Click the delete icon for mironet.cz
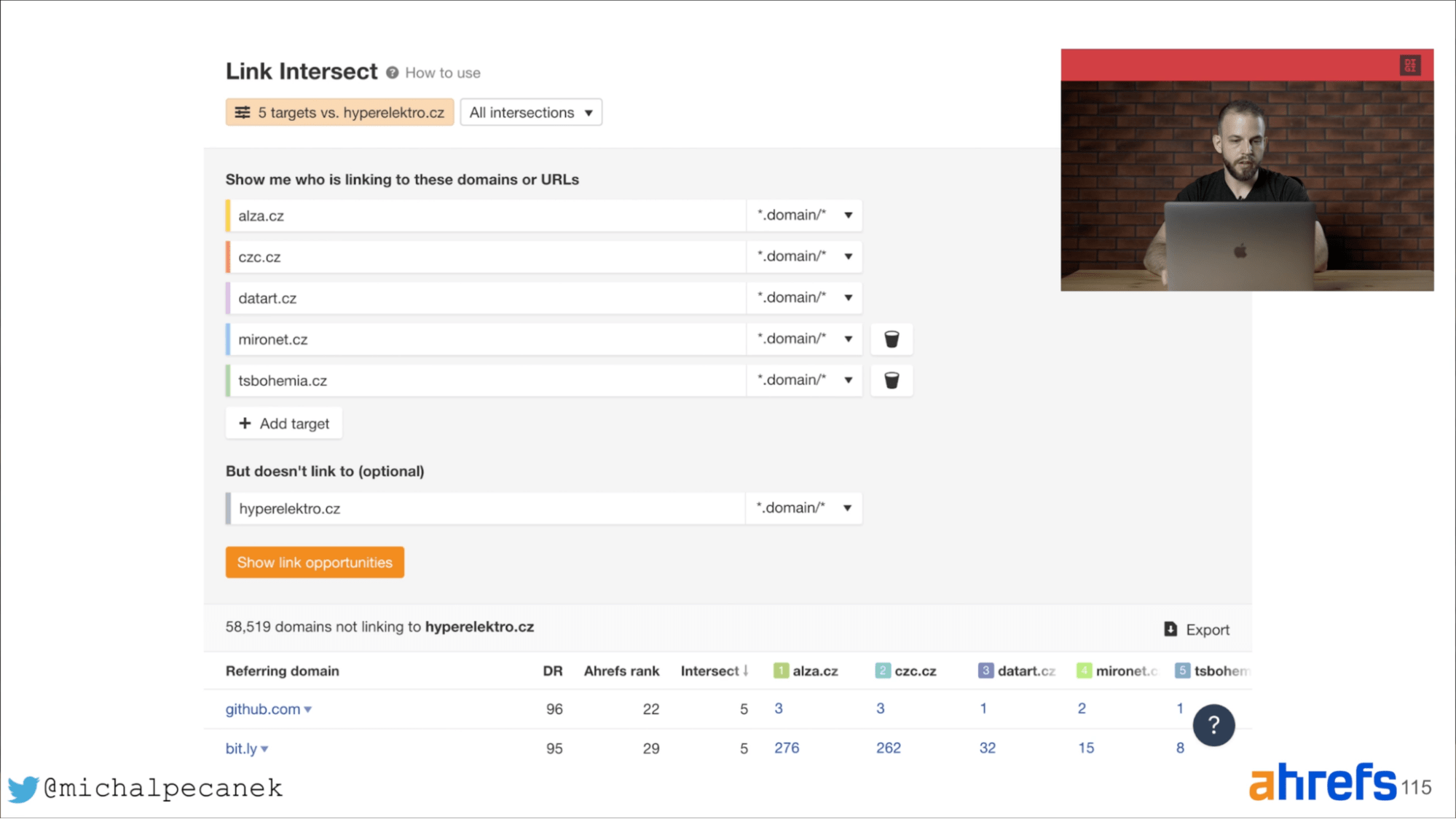Screen dimensions: 1456x819 click(891, 338)
